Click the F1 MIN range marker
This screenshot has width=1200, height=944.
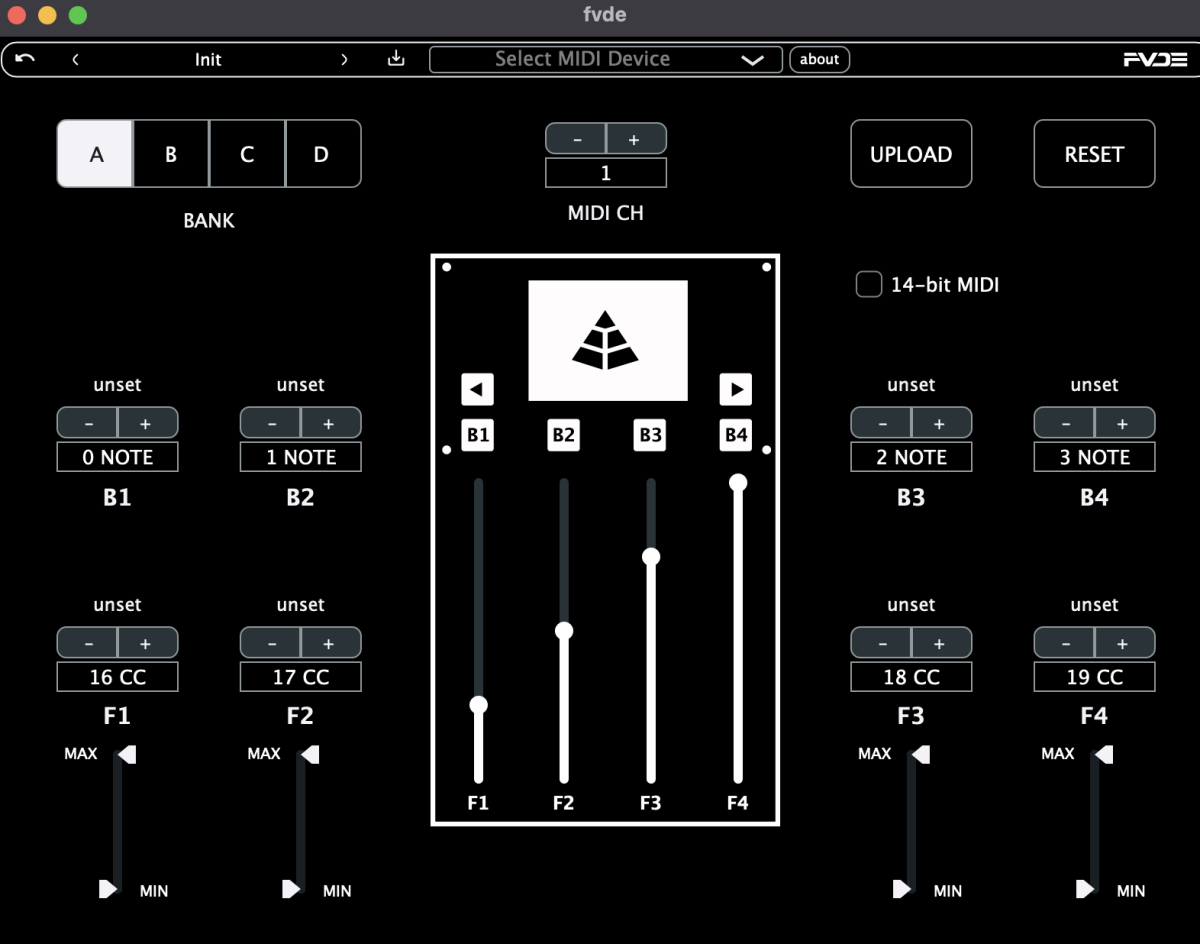click(108, 889)
